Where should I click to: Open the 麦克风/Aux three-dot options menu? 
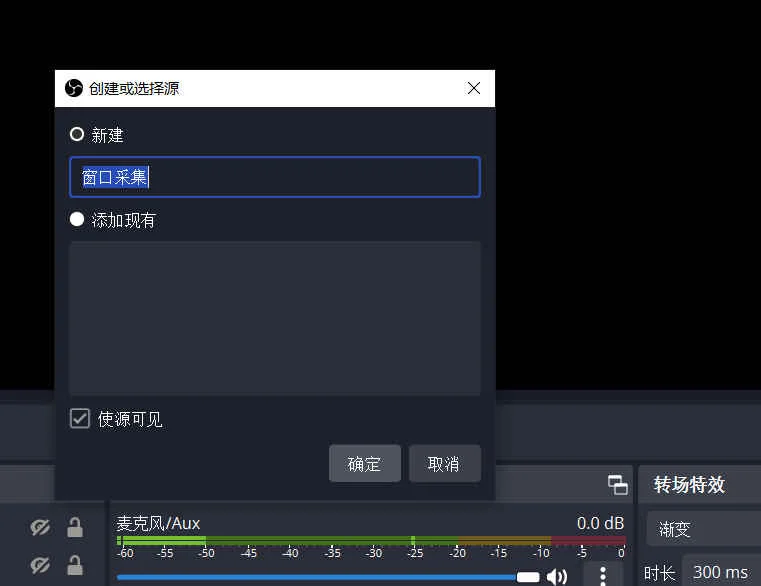click(x=603, y=576)
